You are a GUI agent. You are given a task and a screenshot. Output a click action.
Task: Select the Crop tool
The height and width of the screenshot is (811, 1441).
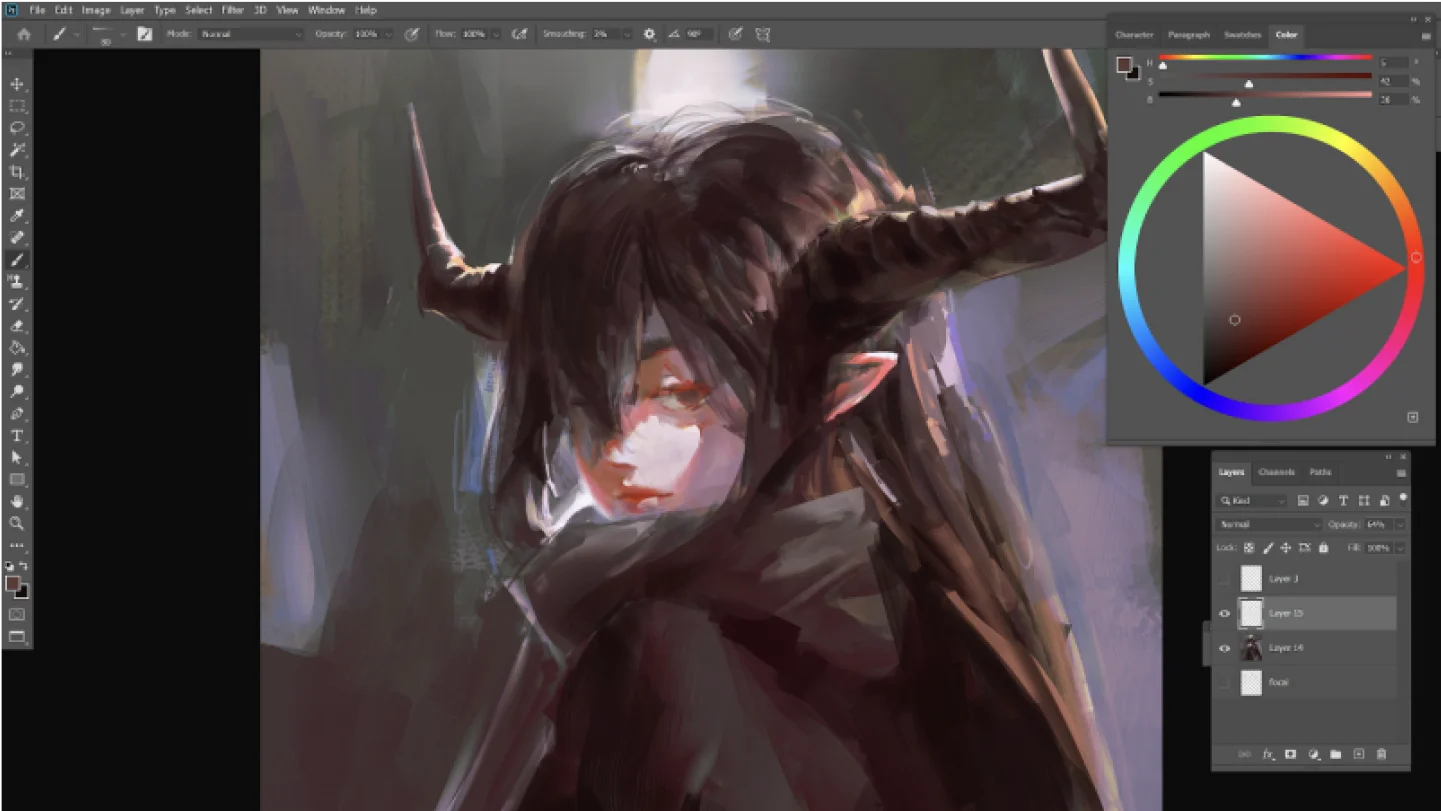click(17, 172)
